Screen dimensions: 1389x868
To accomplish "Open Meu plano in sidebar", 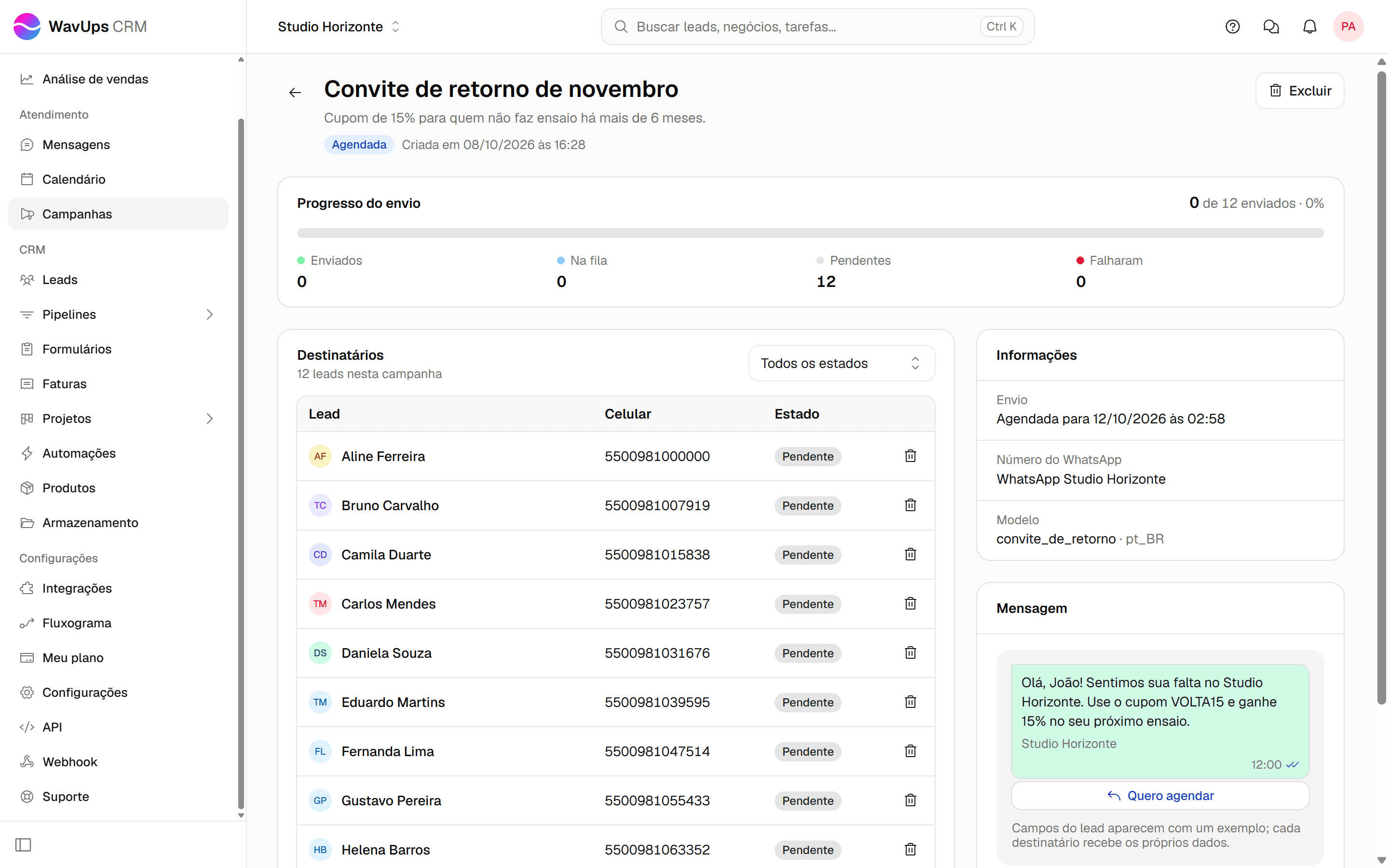I will pos(118,658).
